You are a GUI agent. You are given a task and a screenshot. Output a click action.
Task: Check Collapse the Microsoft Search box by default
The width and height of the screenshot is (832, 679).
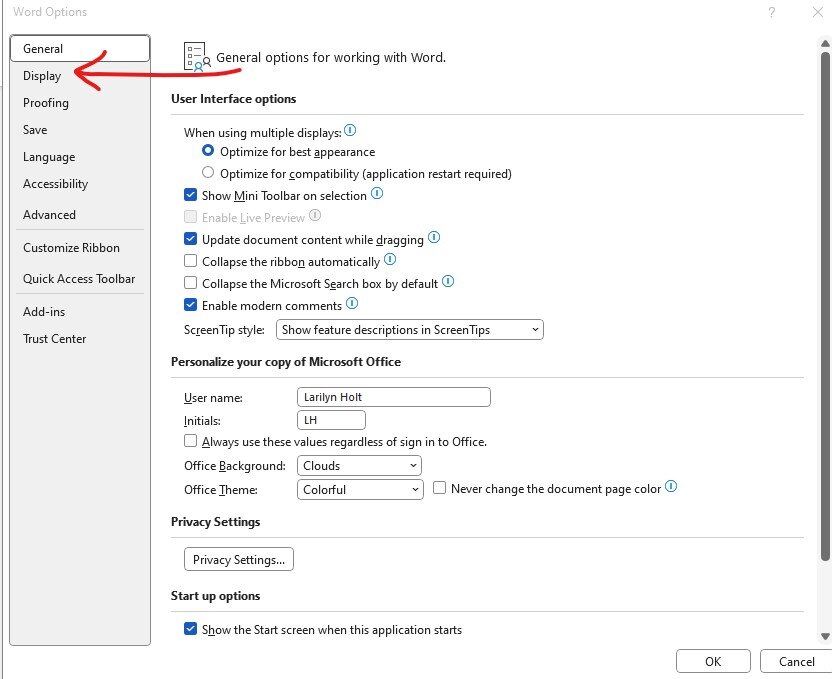(190, 283)
